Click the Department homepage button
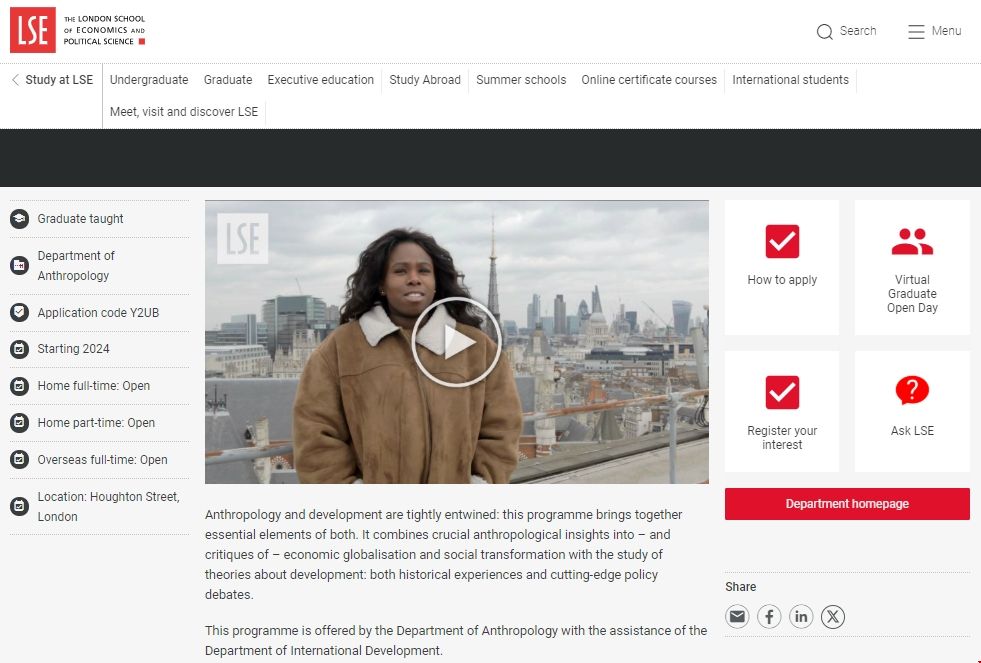This screenshot has width=981, height=663. point(847,504)
